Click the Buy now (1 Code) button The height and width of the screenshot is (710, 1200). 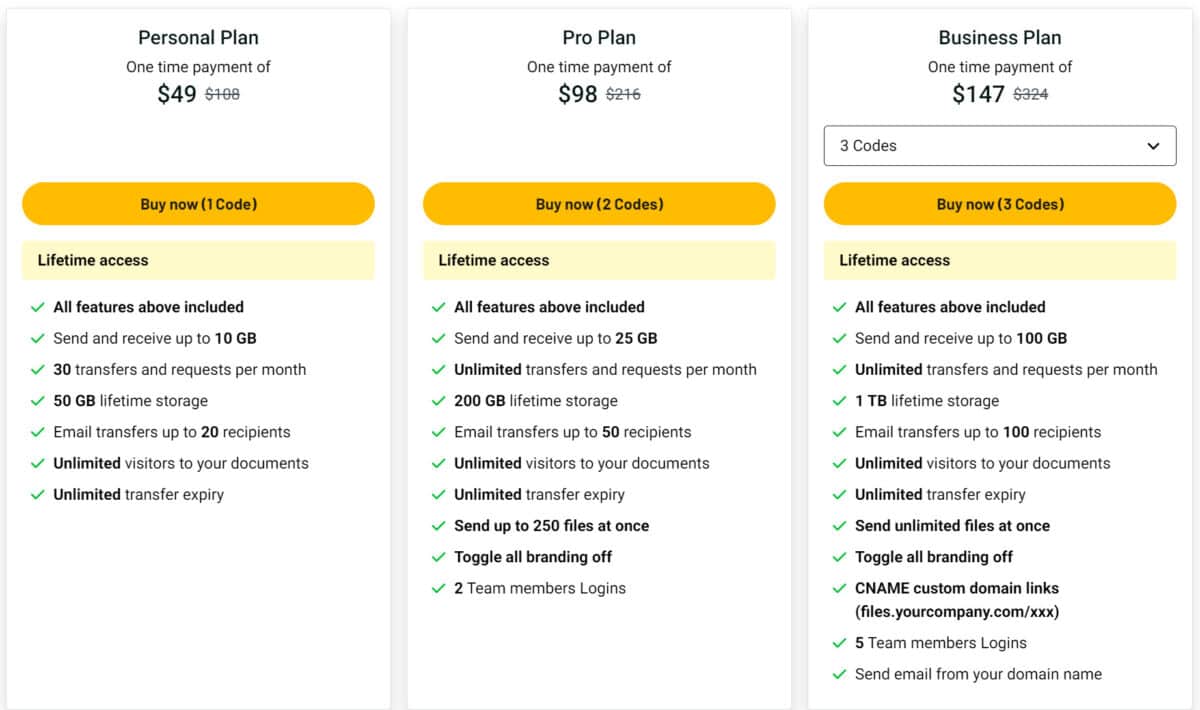(x=198, y=204)
